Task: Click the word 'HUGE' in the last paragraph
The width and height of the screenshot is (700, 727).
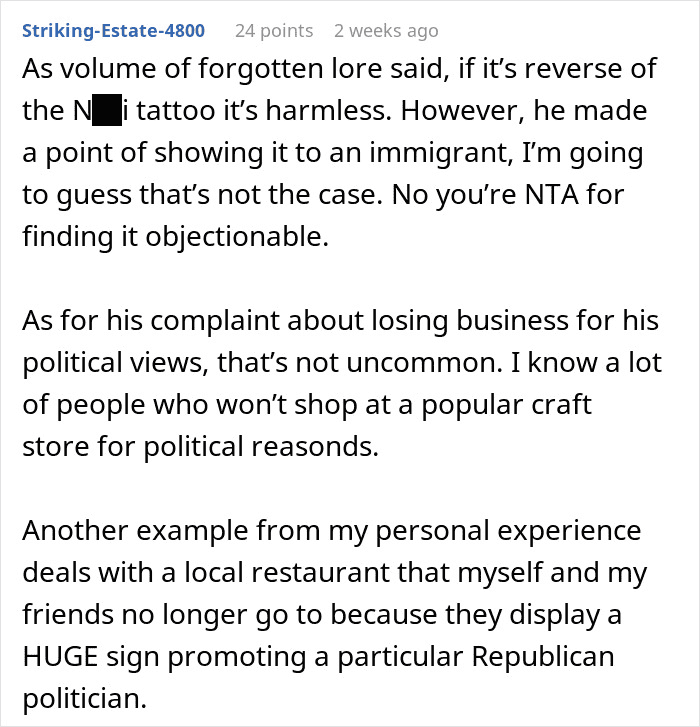Action: coord(60,657)
